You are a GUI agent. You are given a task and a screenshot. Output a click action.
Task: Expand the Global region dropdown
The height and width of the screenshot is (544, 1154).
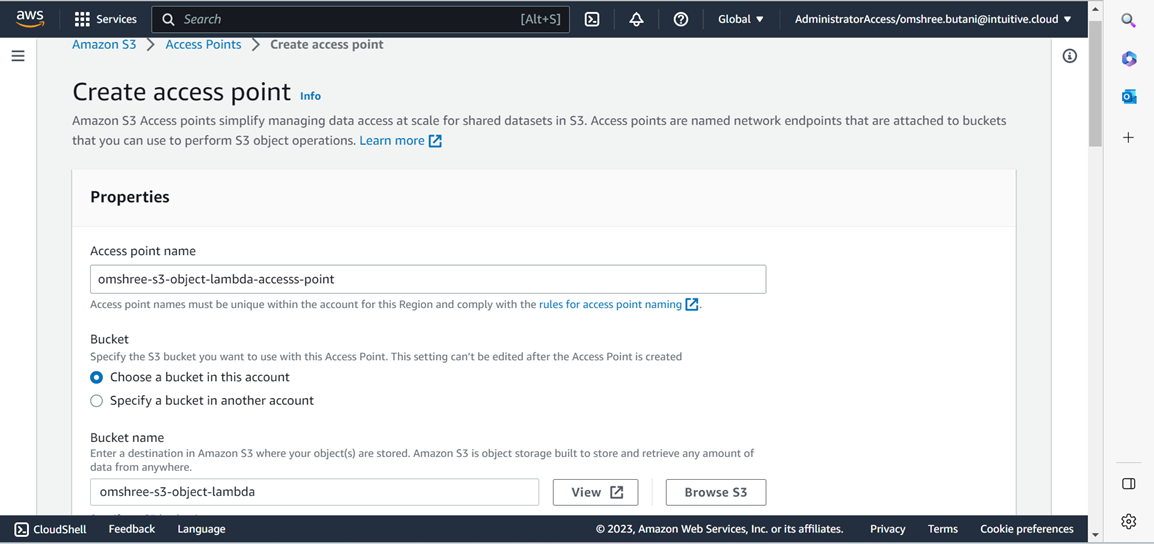pos(740,19)
